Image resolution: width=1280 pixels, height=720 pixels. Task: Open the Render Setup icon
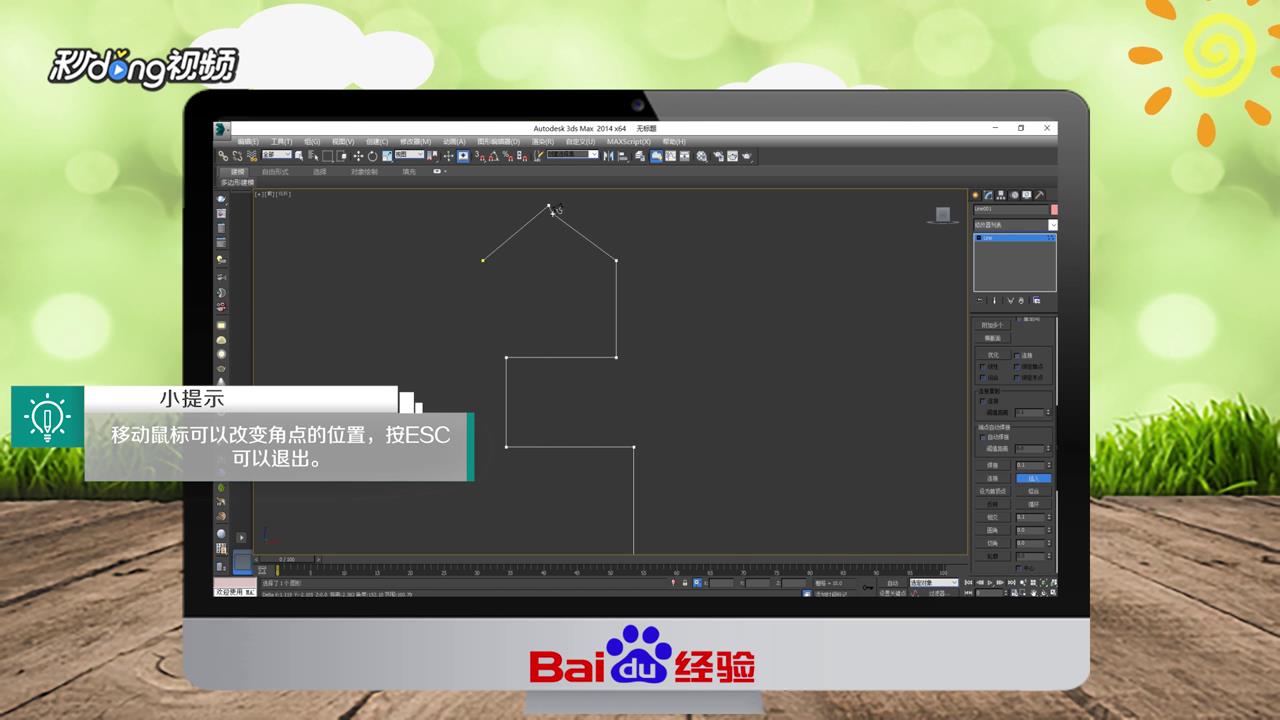(x=717, y=156)
